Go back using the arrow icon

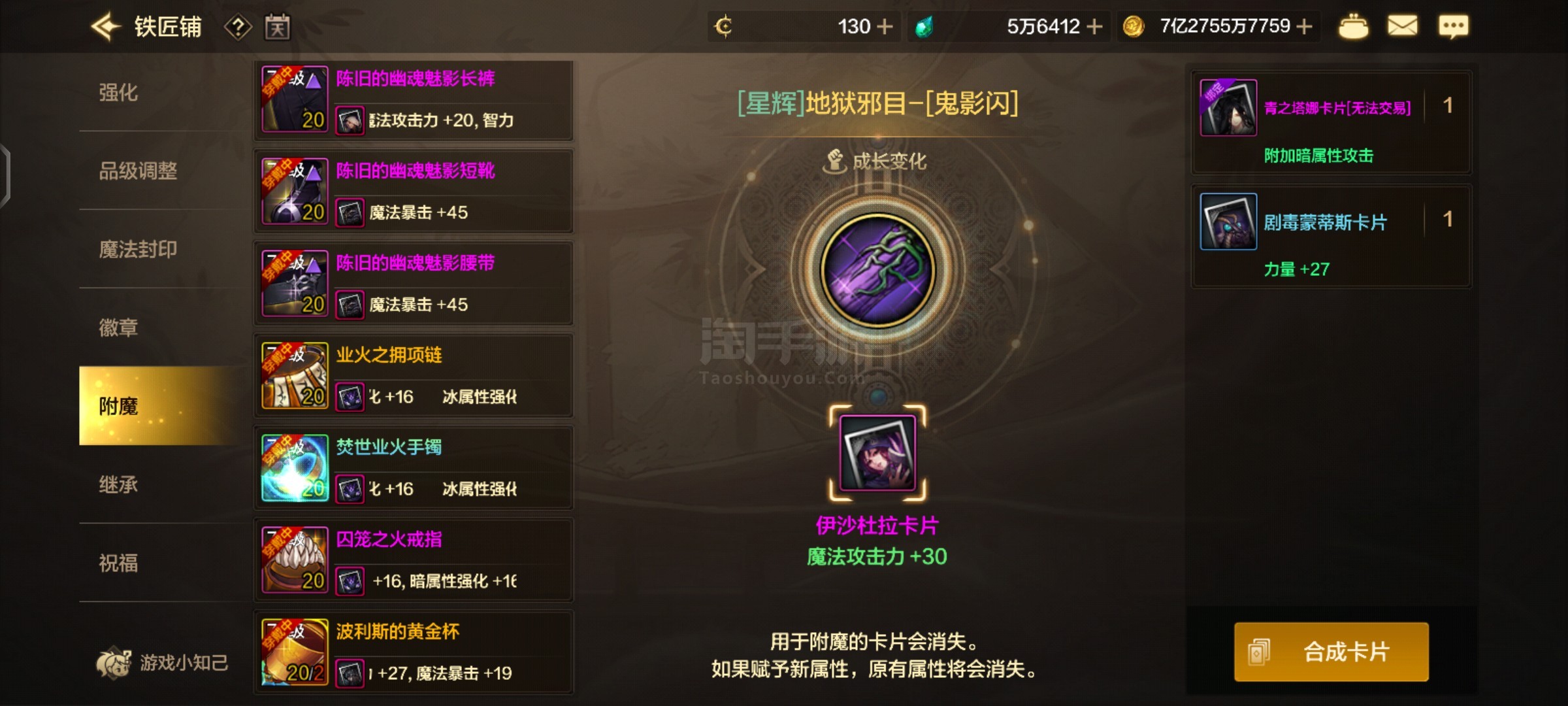coord(106,27)
